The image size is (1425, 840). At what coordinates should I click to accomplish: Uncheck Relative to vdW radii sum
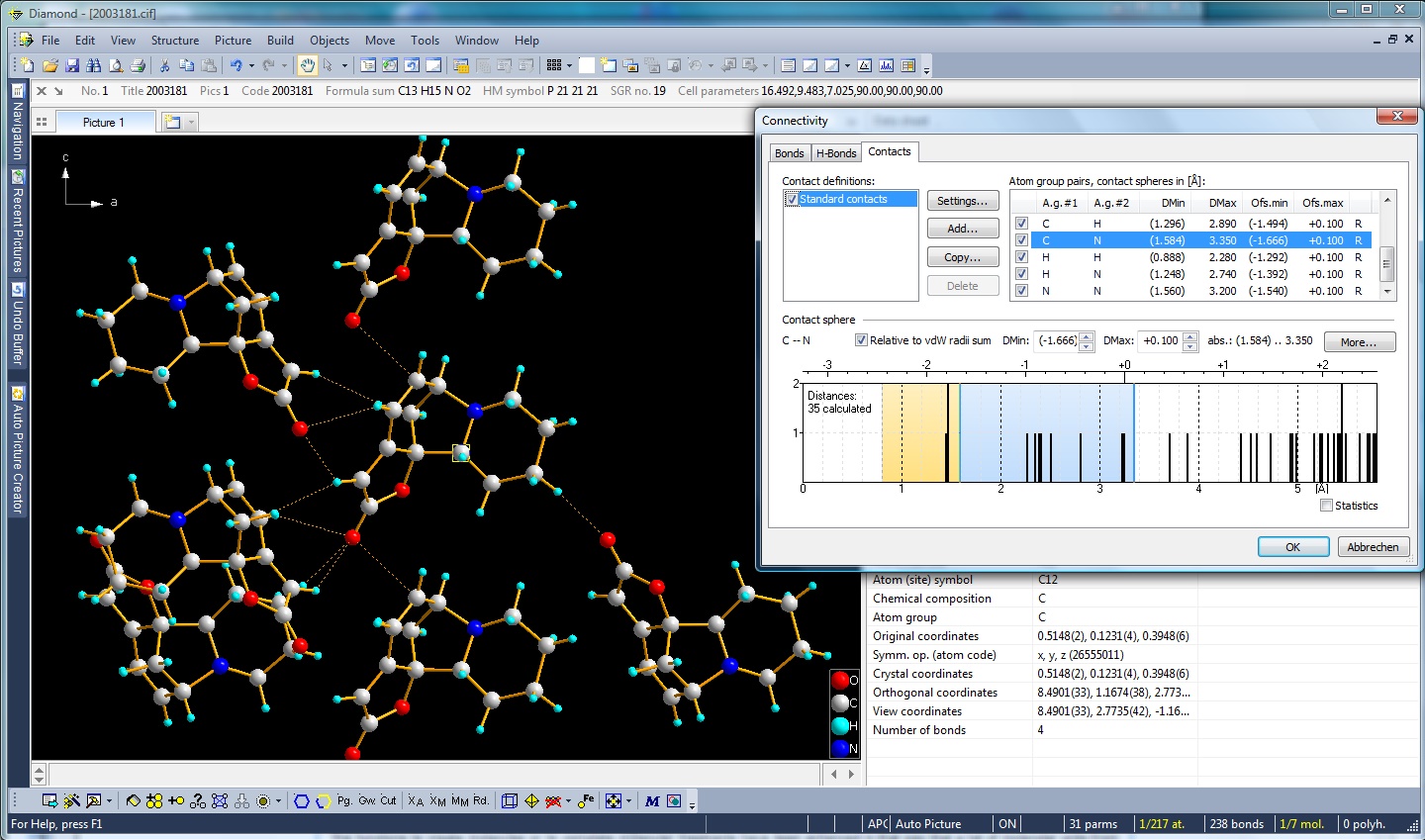point(861,340)
